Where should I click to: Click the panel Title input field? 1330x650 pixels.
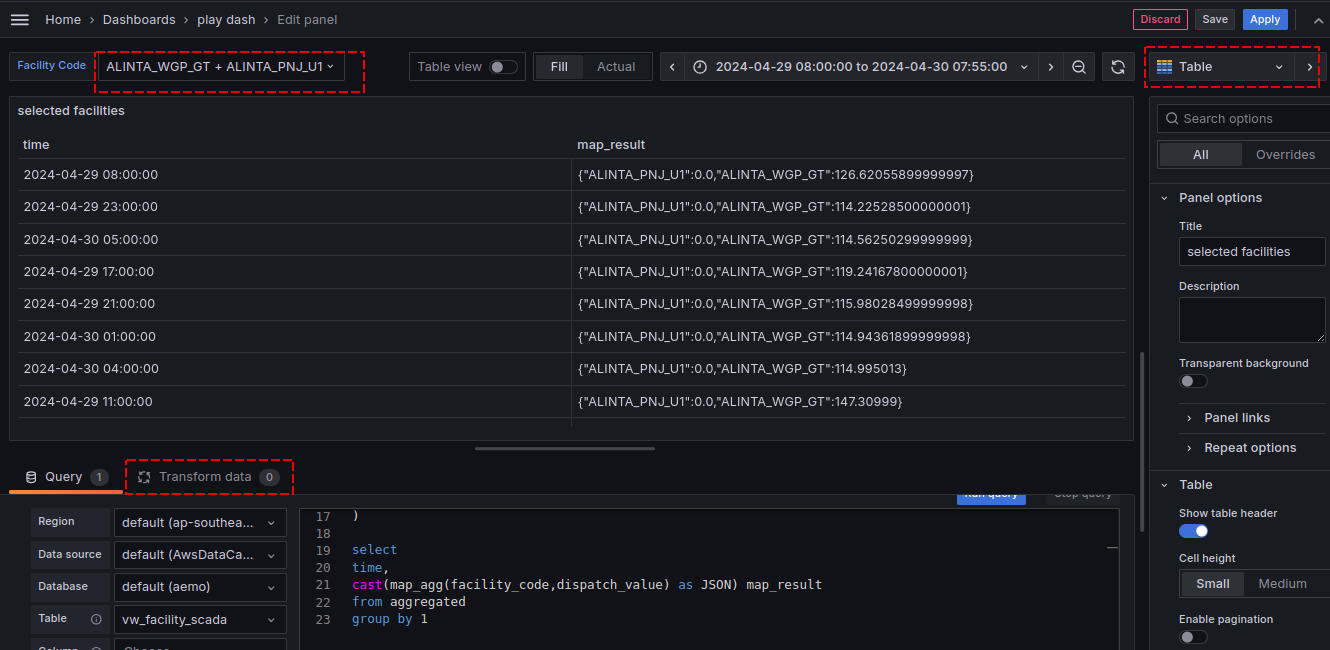[x=1252, y=252]
